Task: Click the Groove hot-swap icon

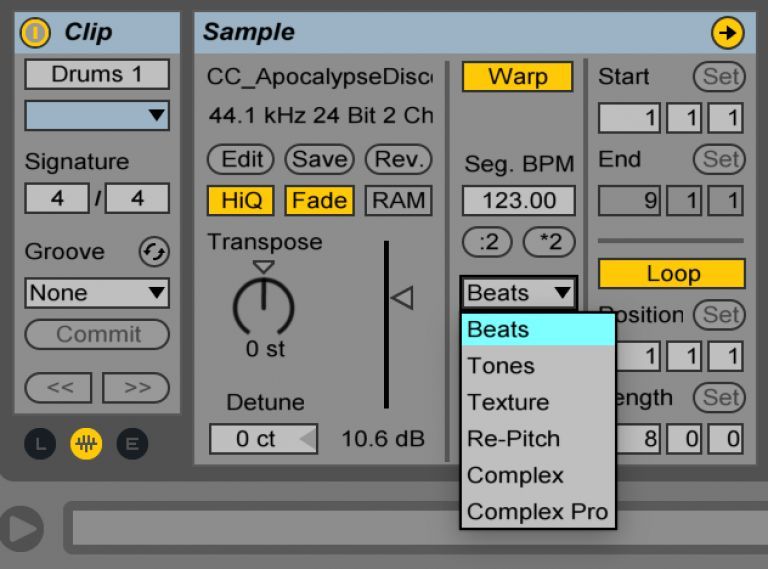Action: click(154, 252)
